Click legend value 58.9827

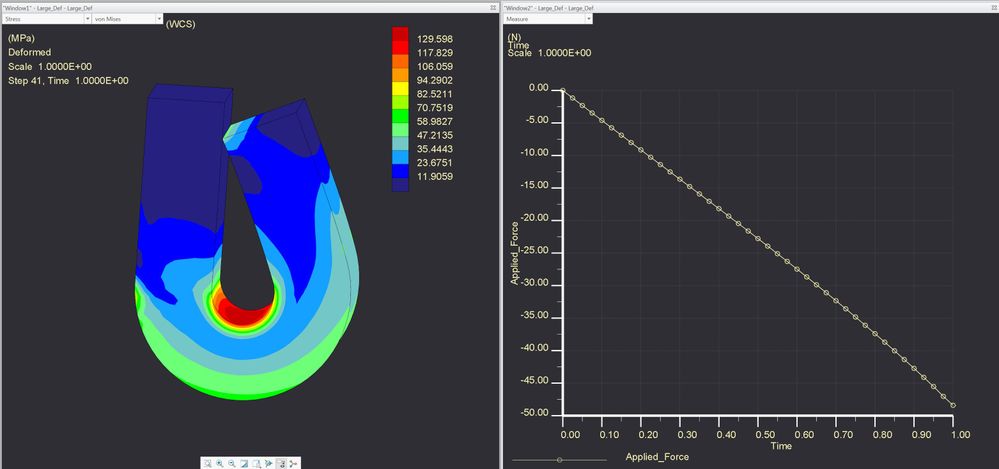pyautogui.click(x=434, y=121)
